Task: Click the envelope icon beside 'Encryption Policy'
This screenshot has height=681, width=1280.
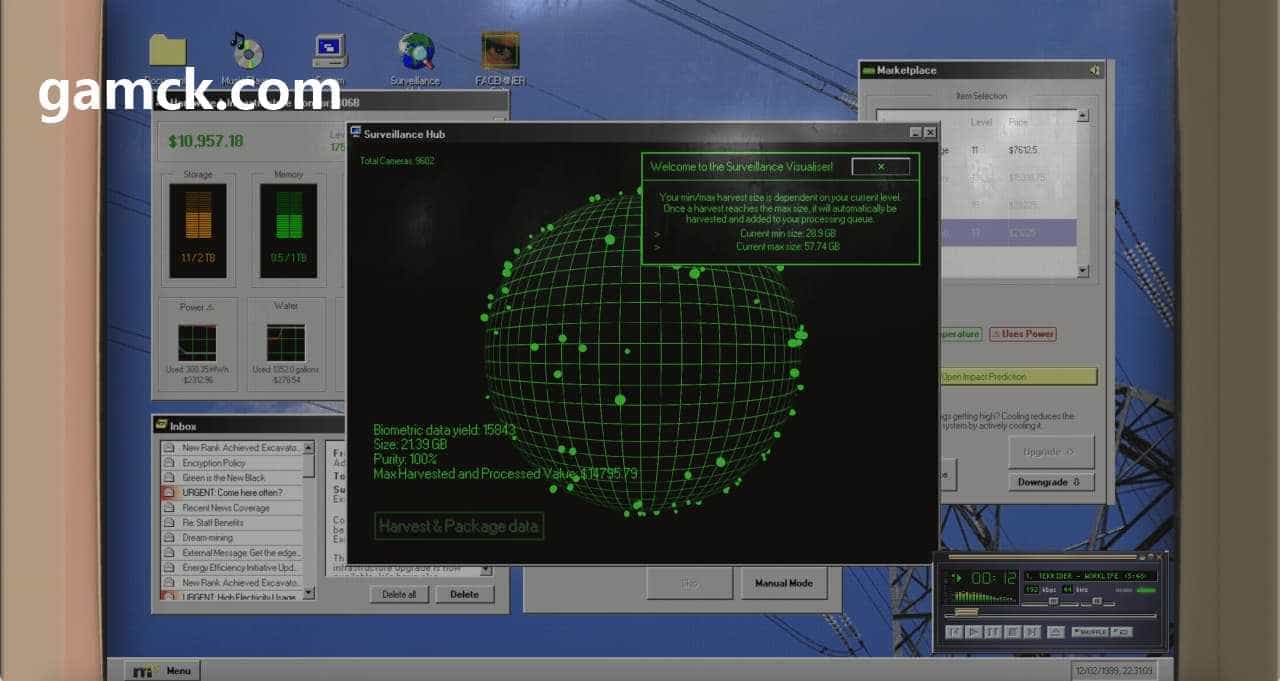Action: (170, 463)
